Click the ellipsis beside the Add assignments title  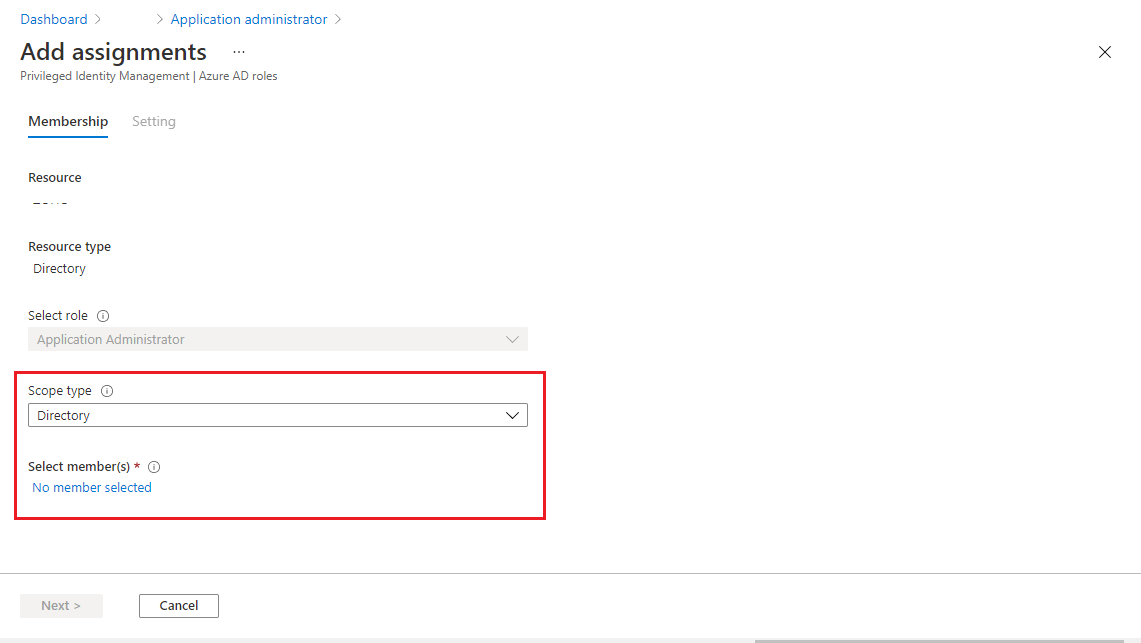point(238,50)
